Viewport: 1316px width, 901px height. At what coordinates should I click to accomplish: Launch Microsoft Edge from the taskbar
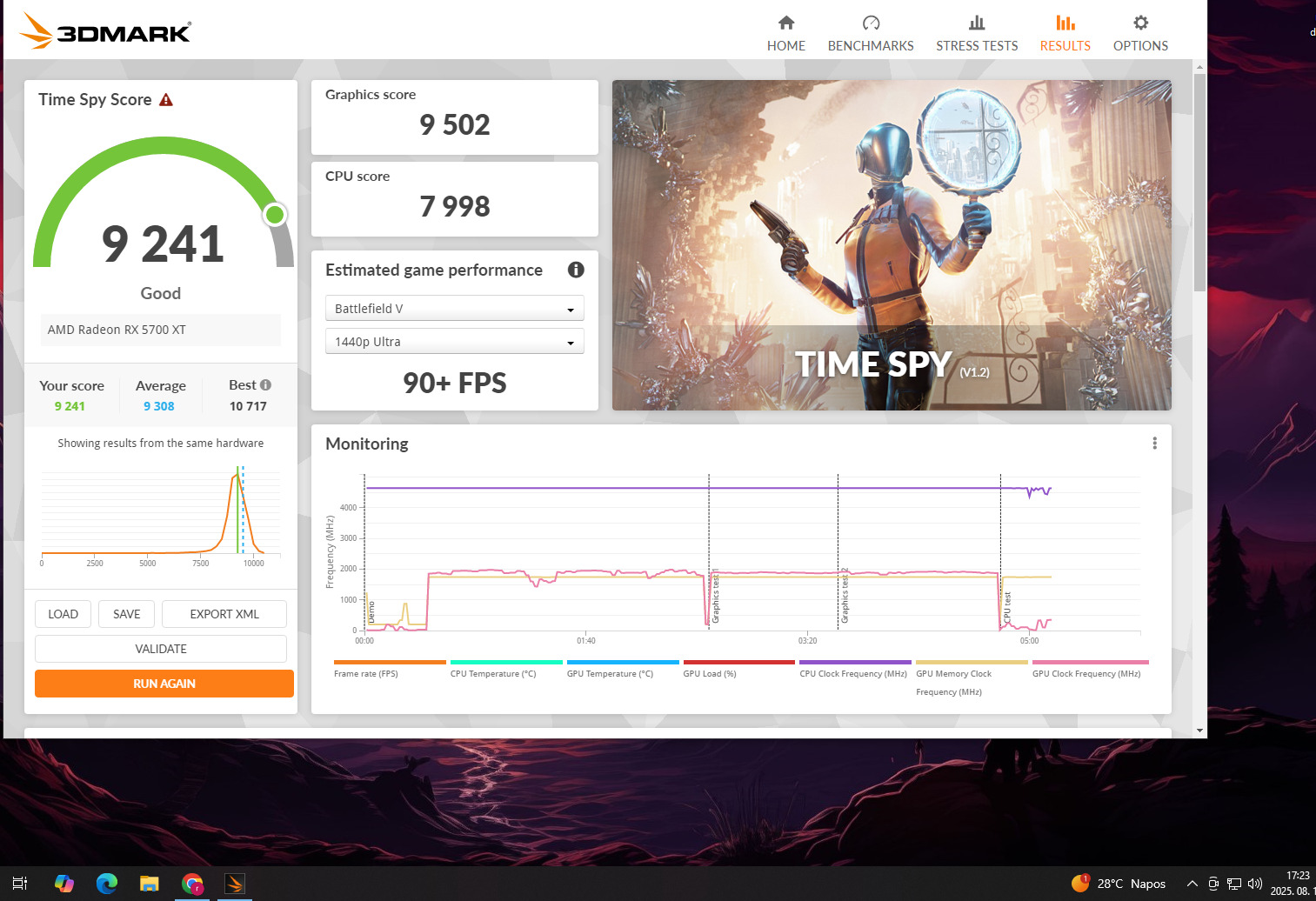coord(106,884)
